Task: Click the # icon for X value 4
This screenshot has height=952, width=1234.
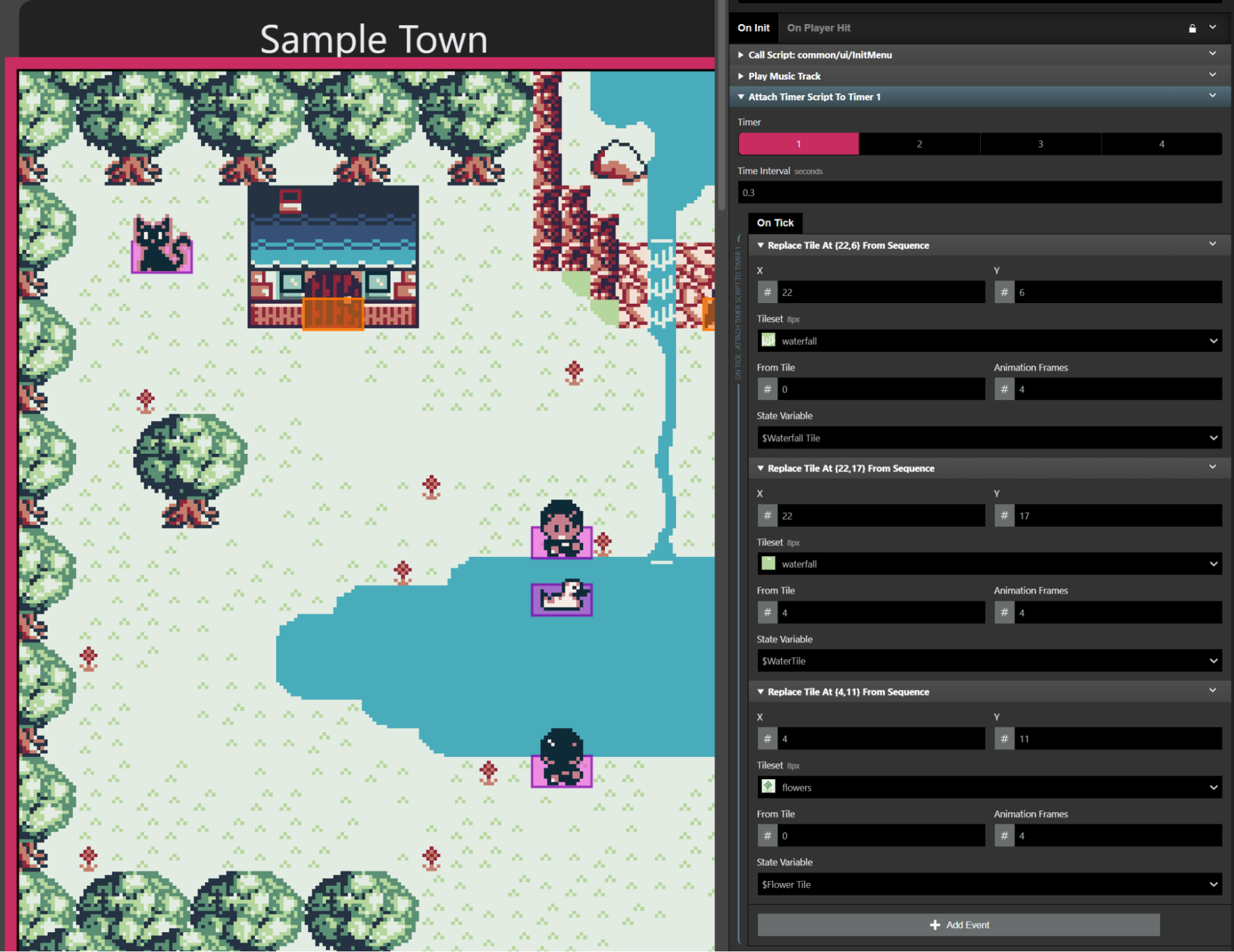Action: tap(767, 739)
